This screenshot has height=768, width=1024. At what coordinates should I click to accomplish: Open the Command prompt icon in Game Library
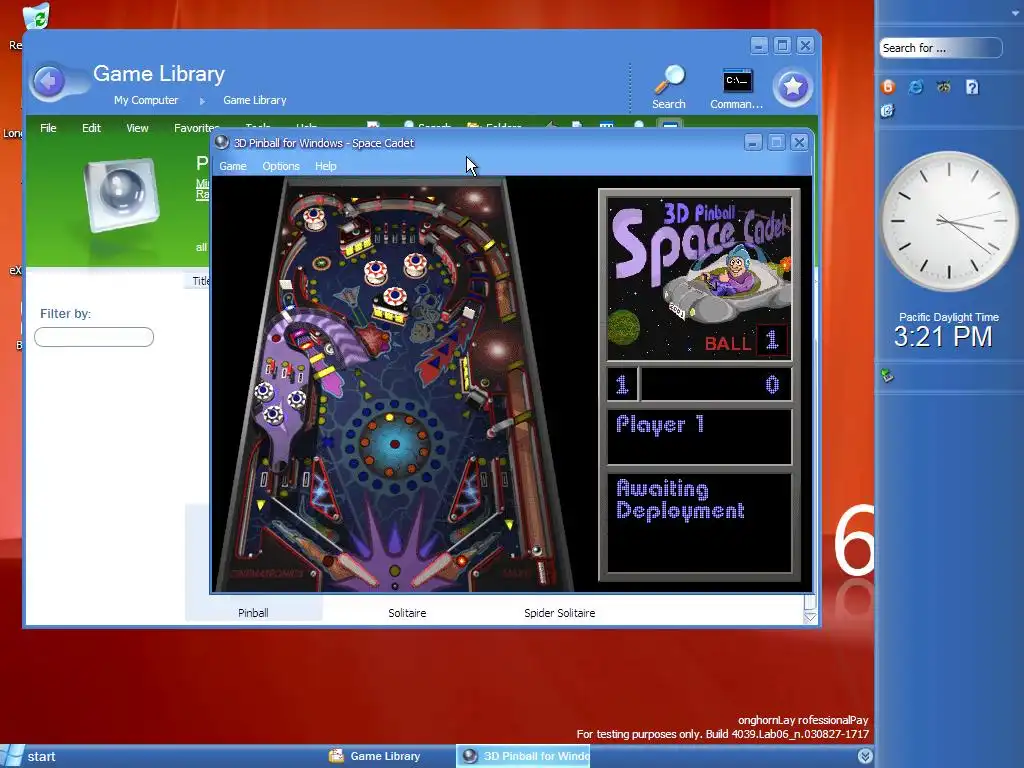point(737,82)
